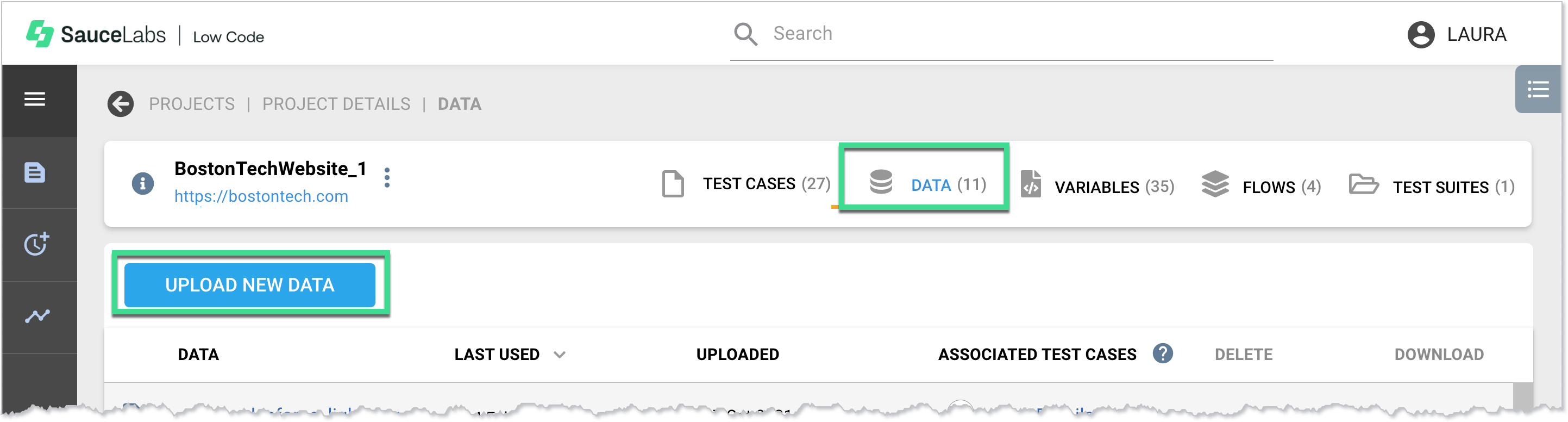Open the hamburger menu in sidebar
The image size is (1568, 422).
pos(35,100)
